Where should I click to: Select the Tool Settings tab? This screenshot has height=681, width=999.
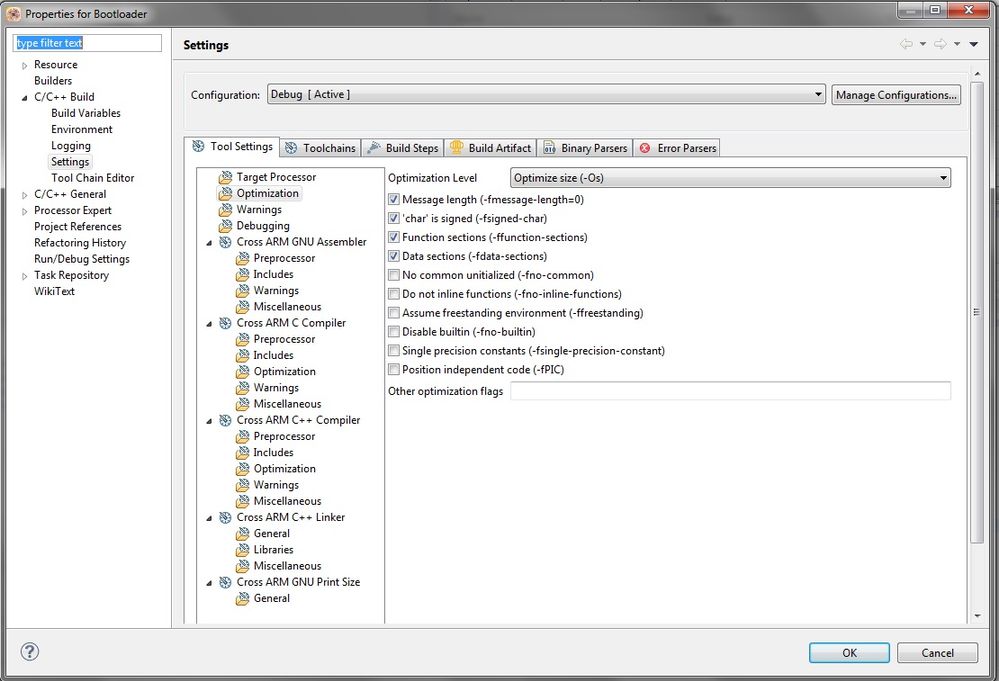(x=232, y=147)
